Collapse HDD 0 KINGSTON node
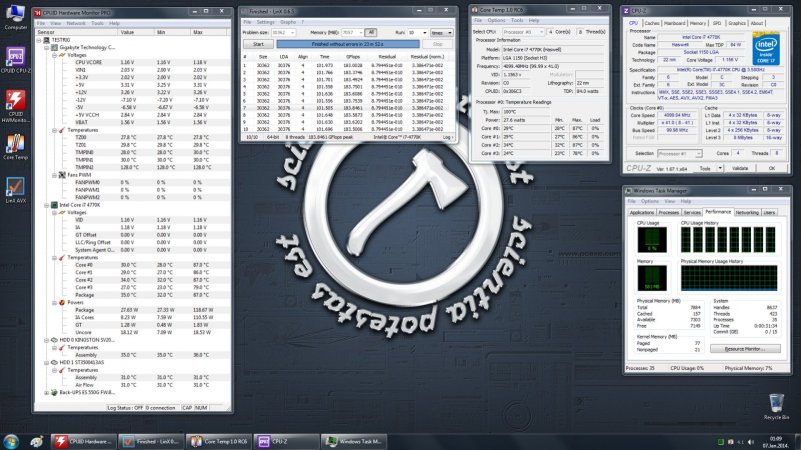The height and width of the screenshot is (450, 801). (46, 340)
